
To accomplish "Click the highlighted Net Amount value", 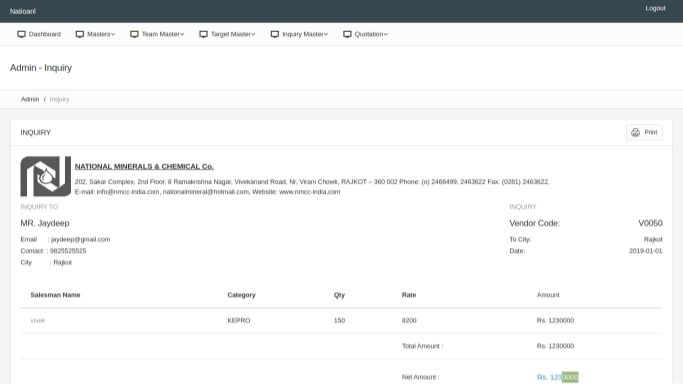I will (558, 377).
